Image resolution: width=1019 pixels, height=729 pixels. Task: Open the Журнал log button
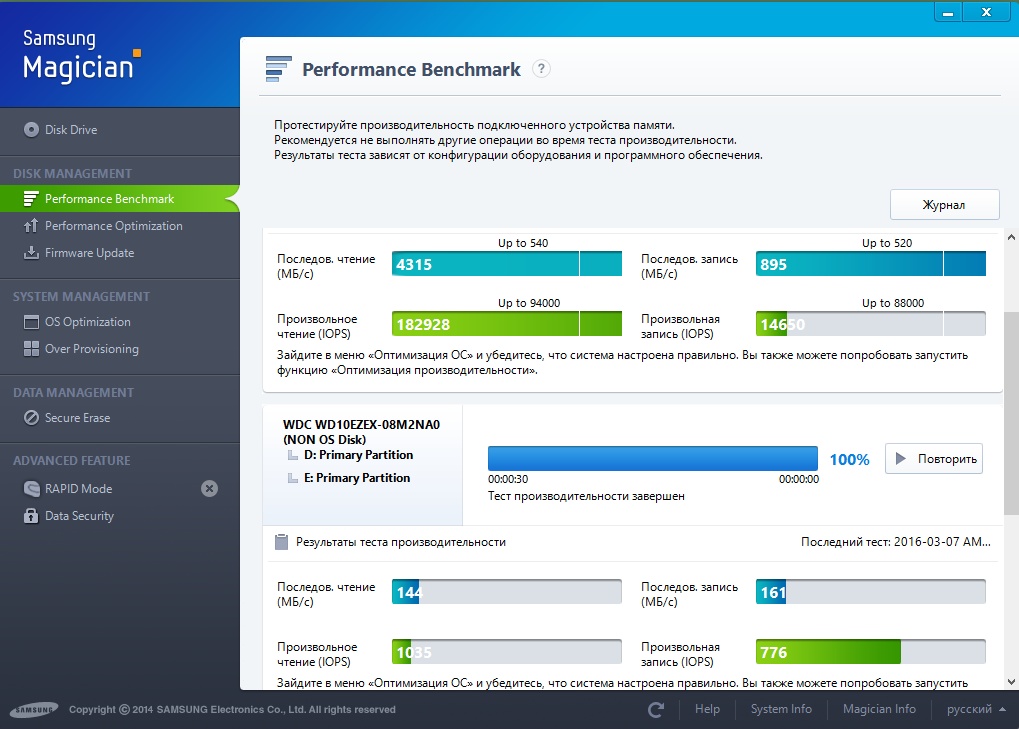click(x=944, y=205)
